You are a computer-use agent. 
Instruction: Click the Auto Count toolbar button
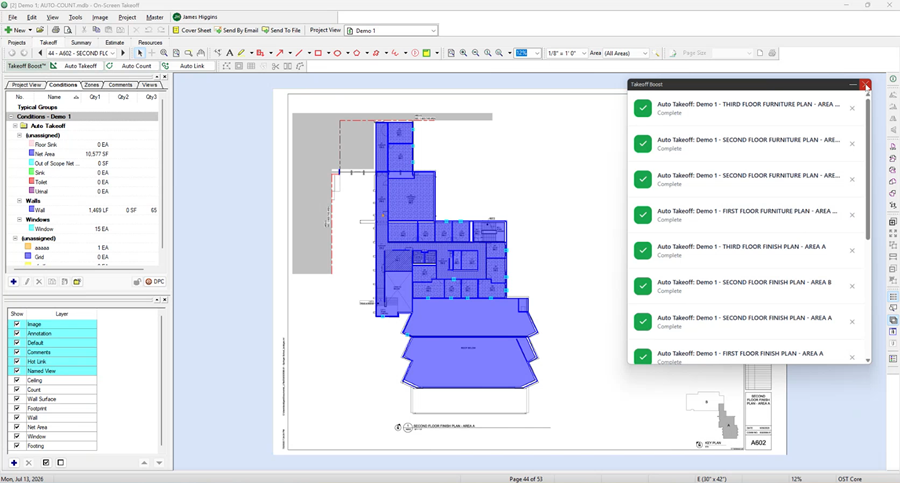tap(131, 66)
